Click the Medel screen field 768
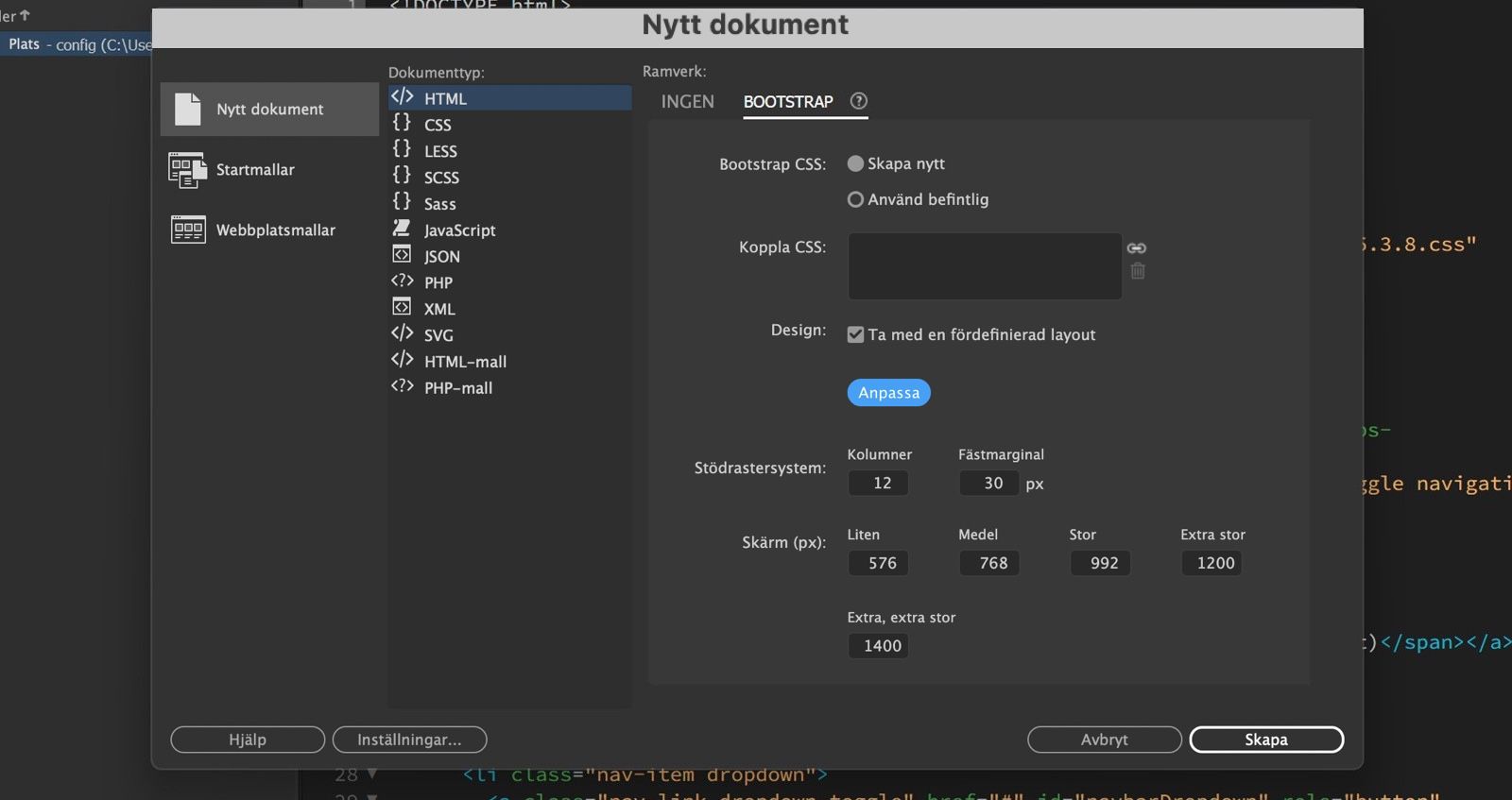Screen dimensions: 1512x800 [x=989, y=563]
